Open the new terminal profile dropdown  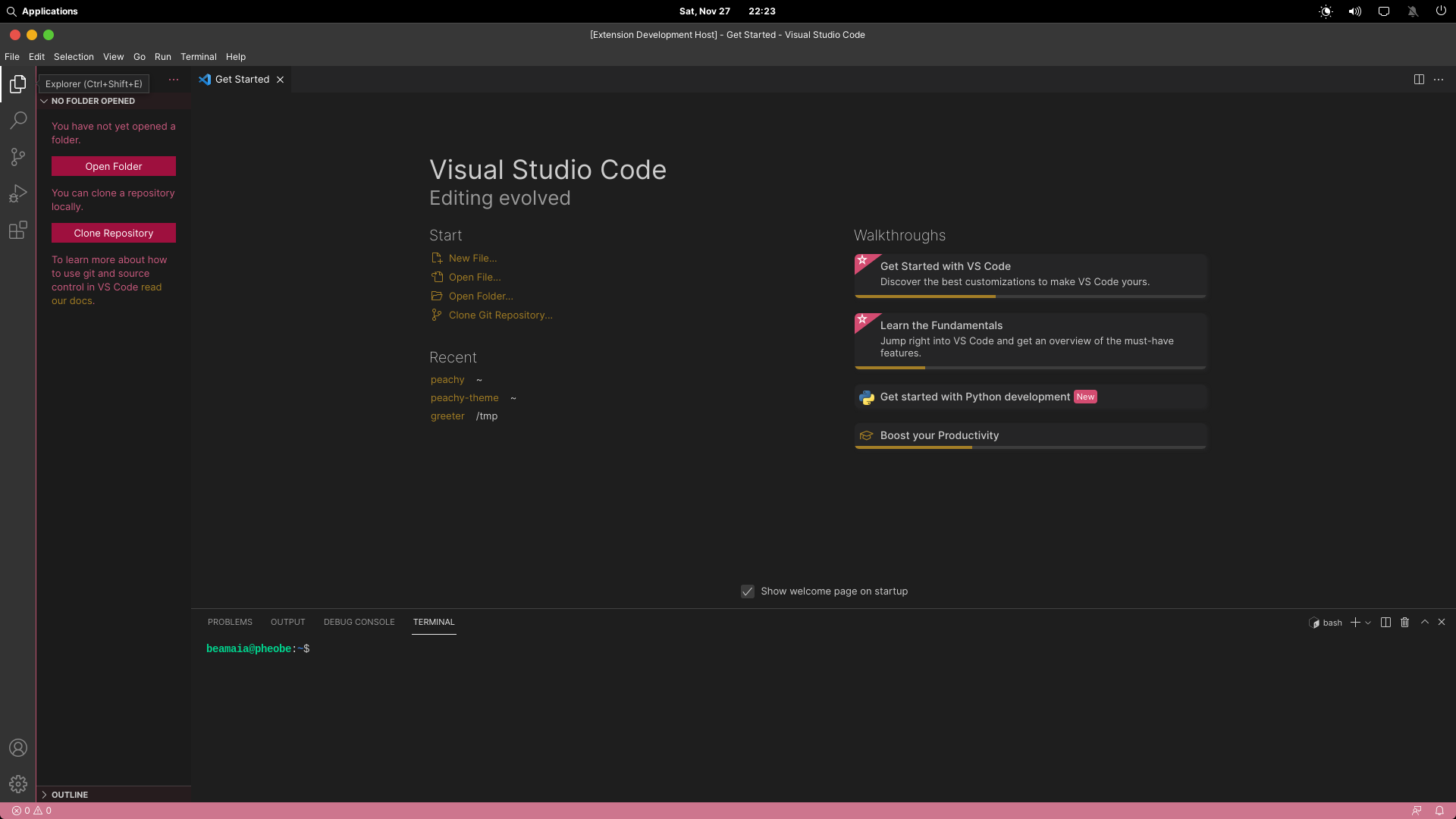tap(1368, 623)
